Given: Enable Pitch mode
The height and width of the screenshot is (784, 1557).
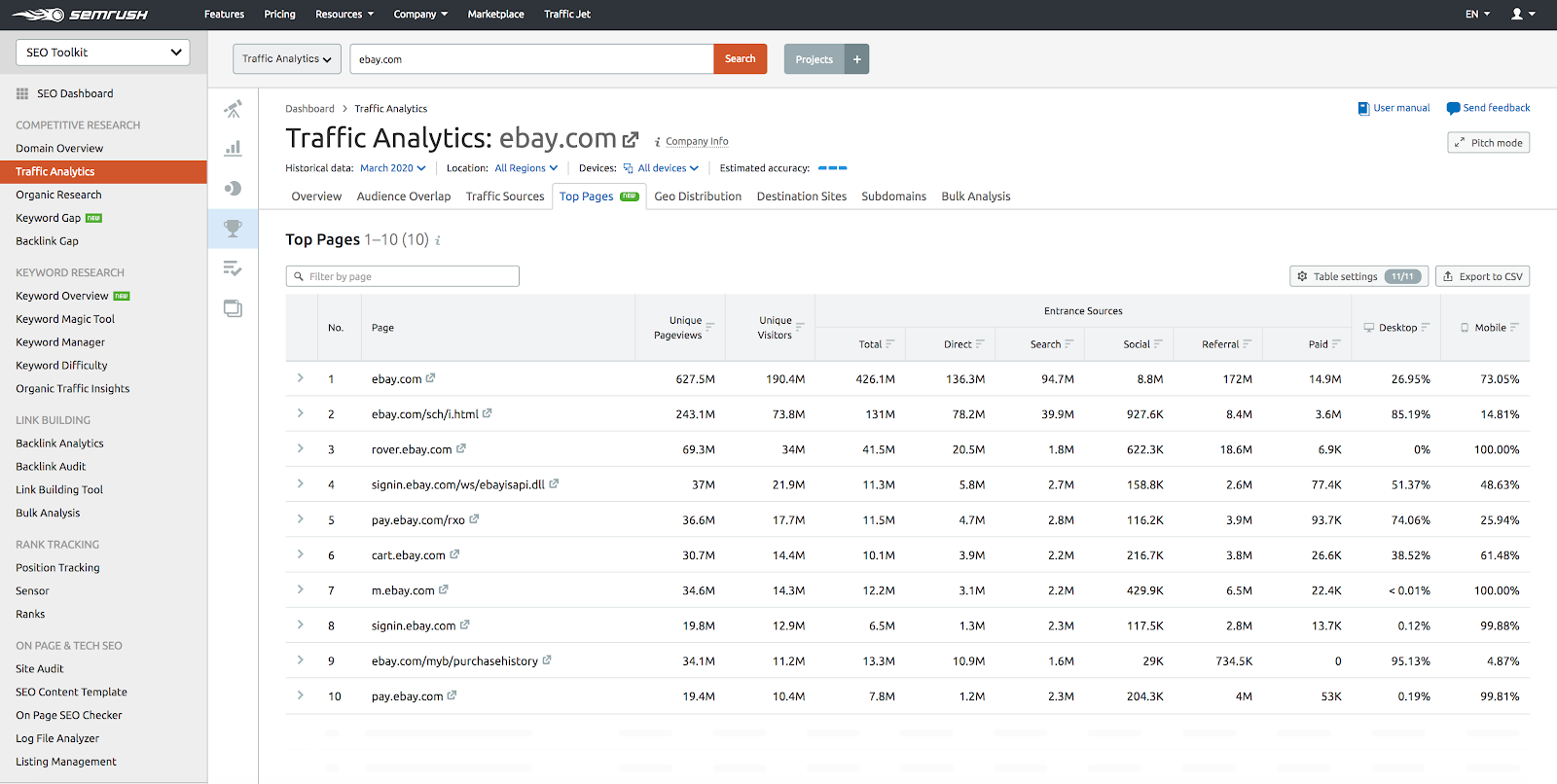Looking at the screenshot, I should pos(1488,143).
